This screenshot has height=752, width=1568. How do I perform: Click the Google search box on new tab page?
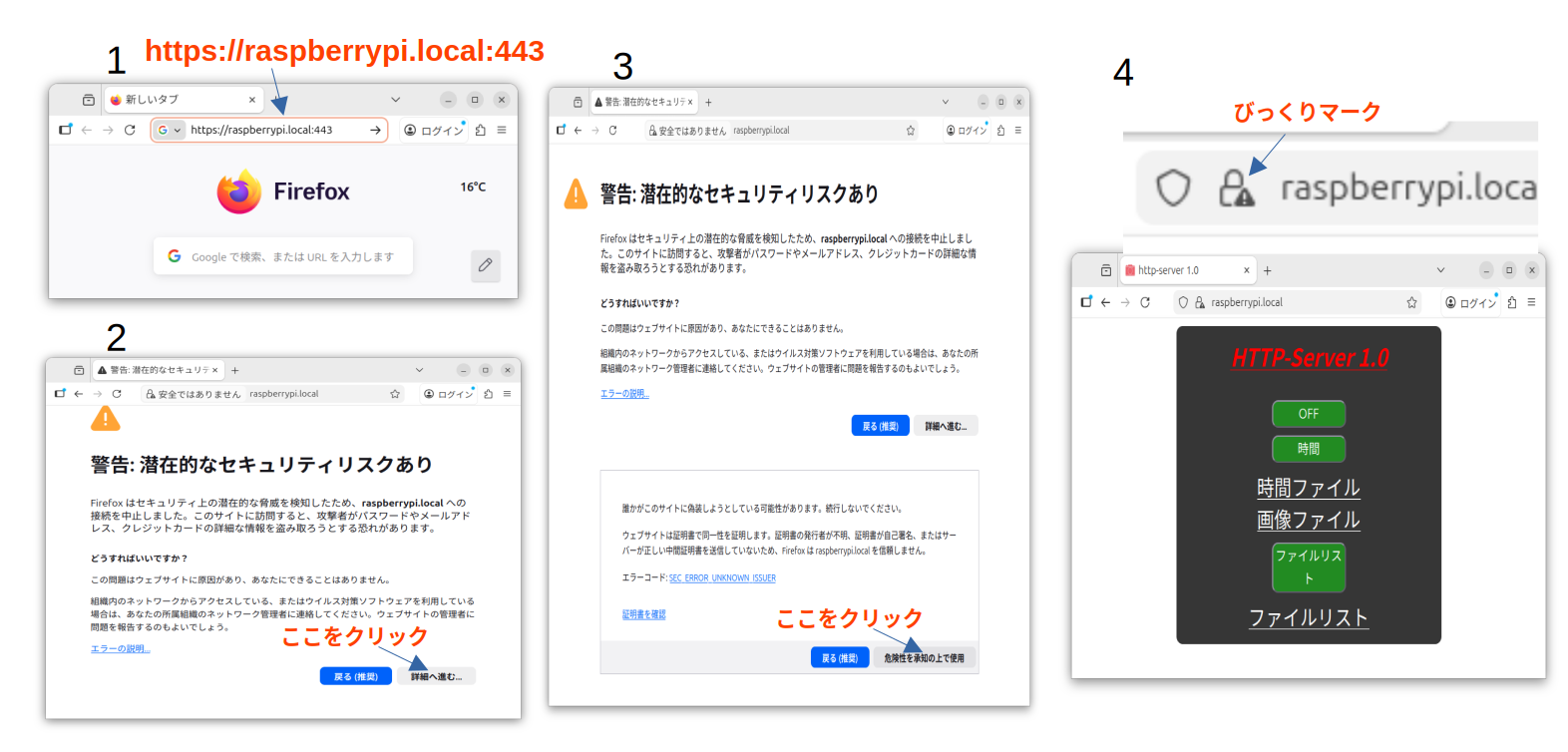[283, 256]
